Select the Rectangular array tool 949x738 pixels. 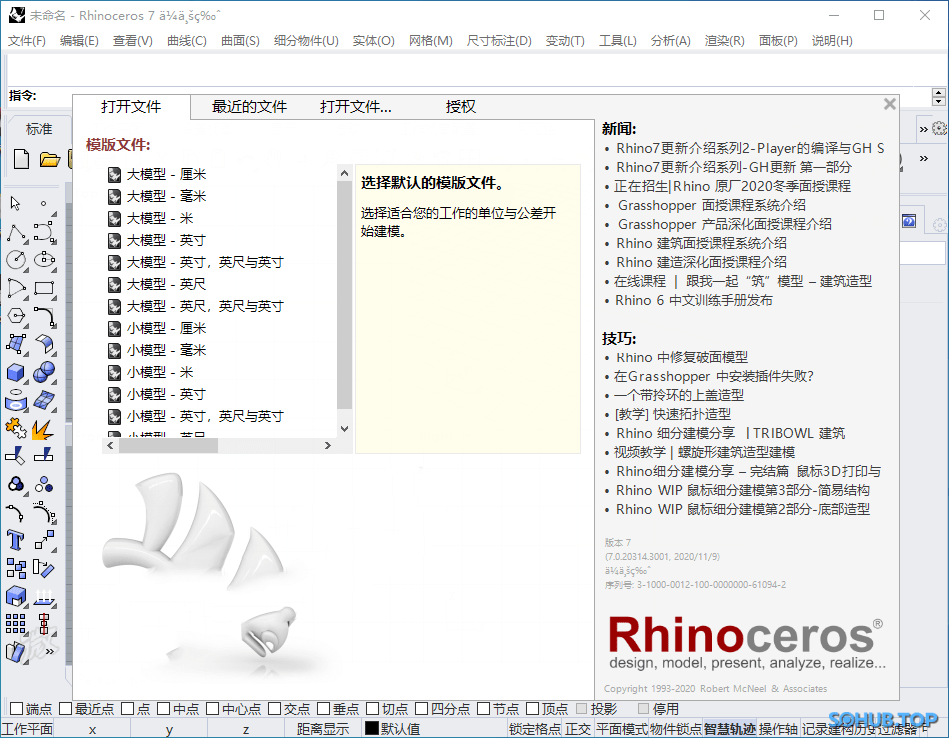[16, 623]
